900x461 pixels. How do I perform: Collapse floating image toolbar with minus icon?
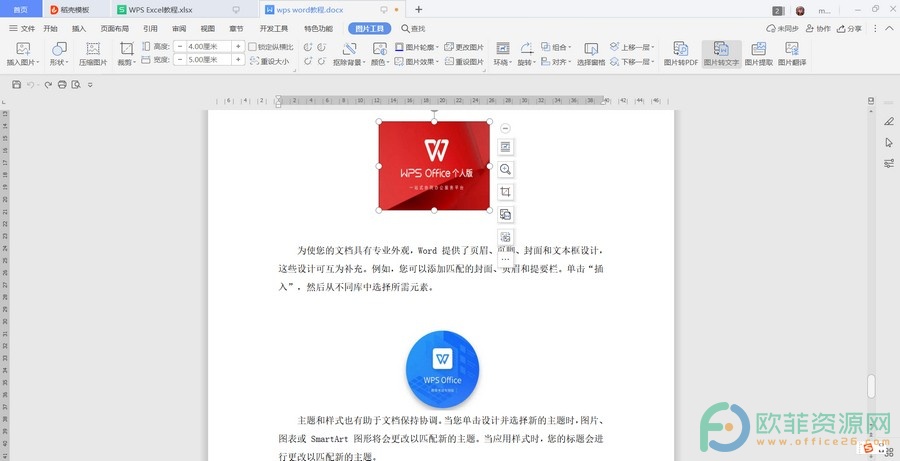505,129
